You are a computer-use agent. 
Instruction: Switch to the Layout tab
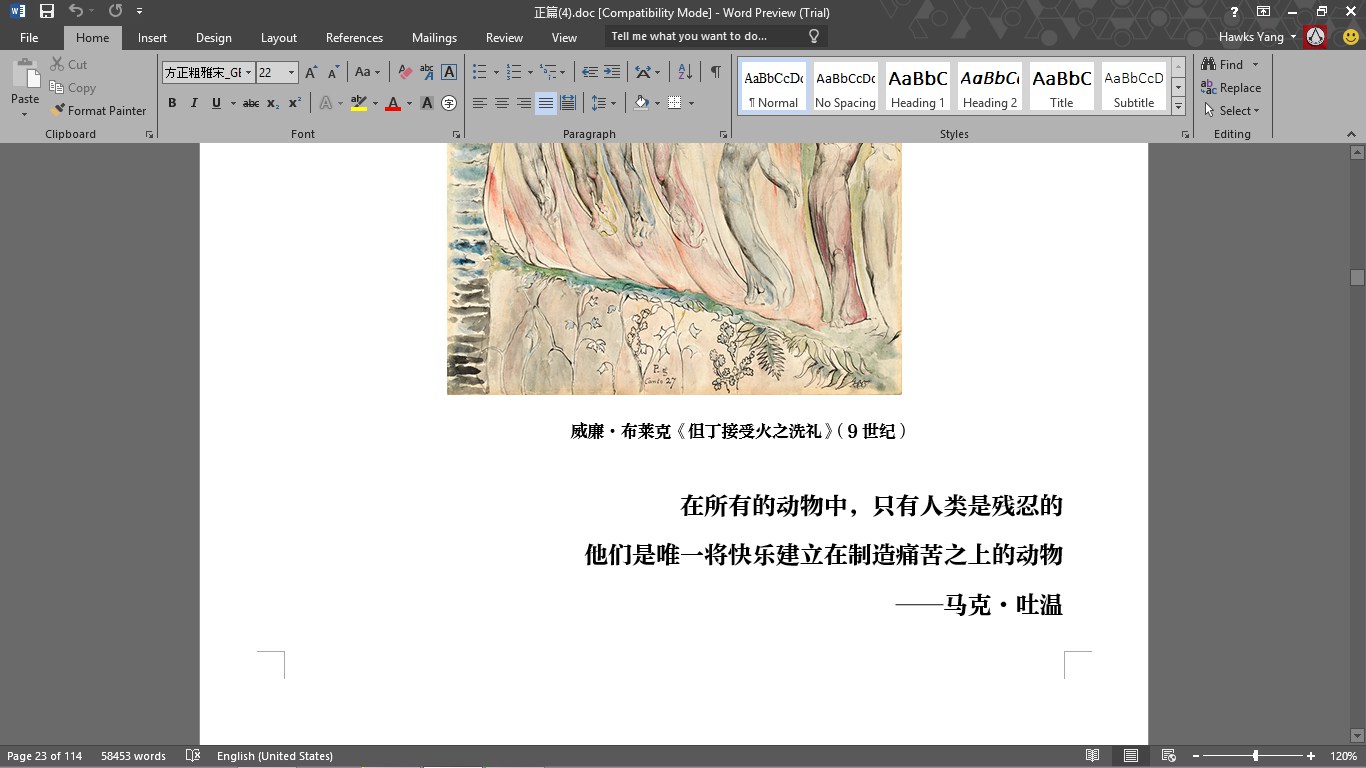pos(279,38)
